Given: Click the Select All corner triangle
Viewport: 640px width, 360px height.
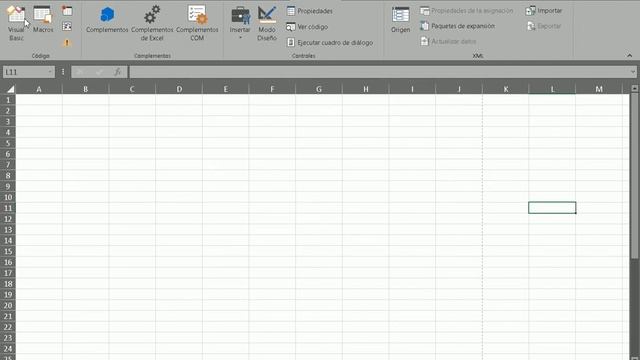Looking at the screenshot, I should pos(10,89).
